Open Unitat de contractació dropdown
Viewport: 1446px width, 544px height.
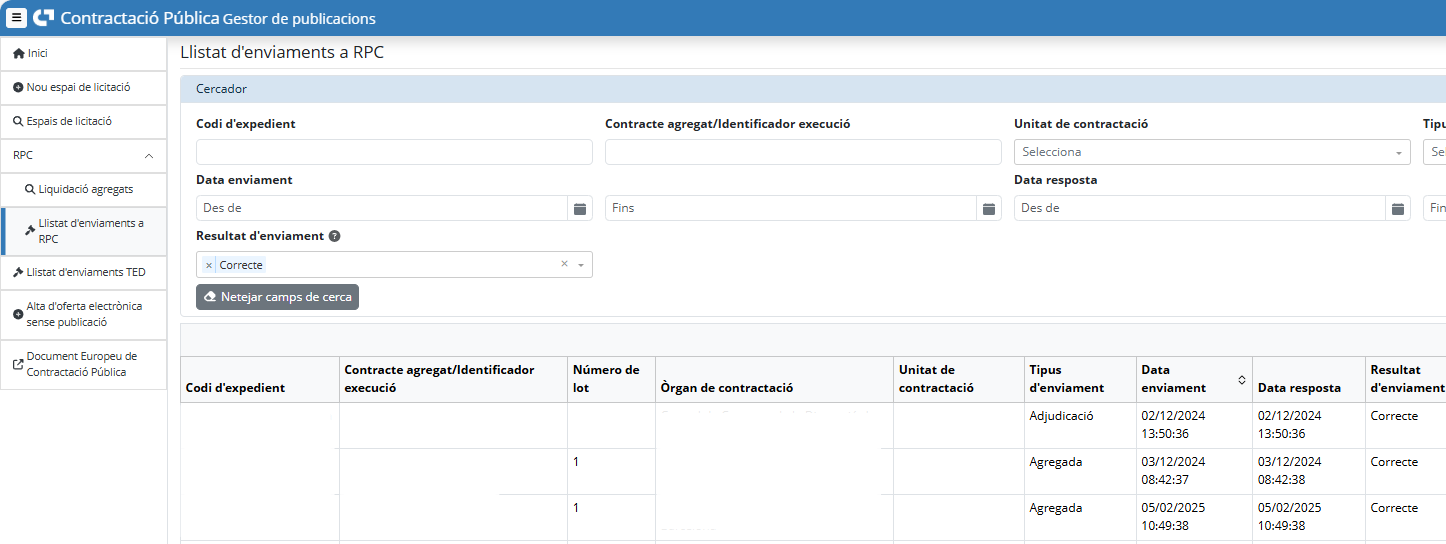[1211, 152]
